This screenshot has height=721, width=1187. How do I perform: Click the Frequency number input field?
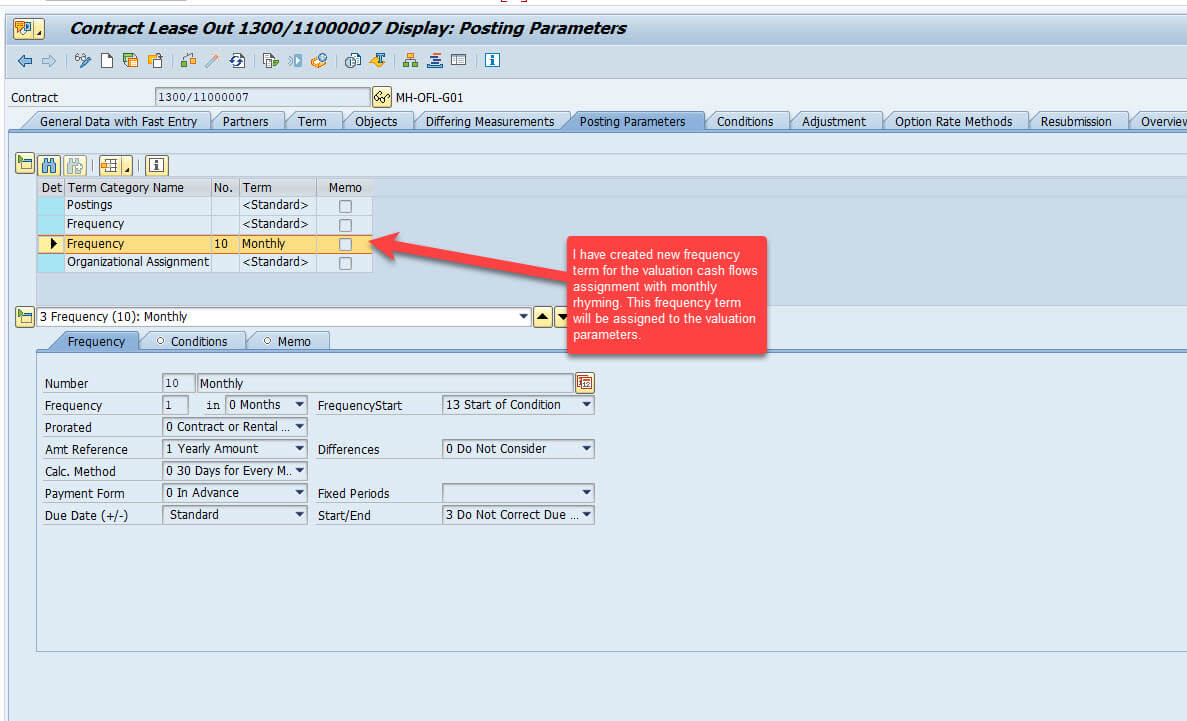175,405
